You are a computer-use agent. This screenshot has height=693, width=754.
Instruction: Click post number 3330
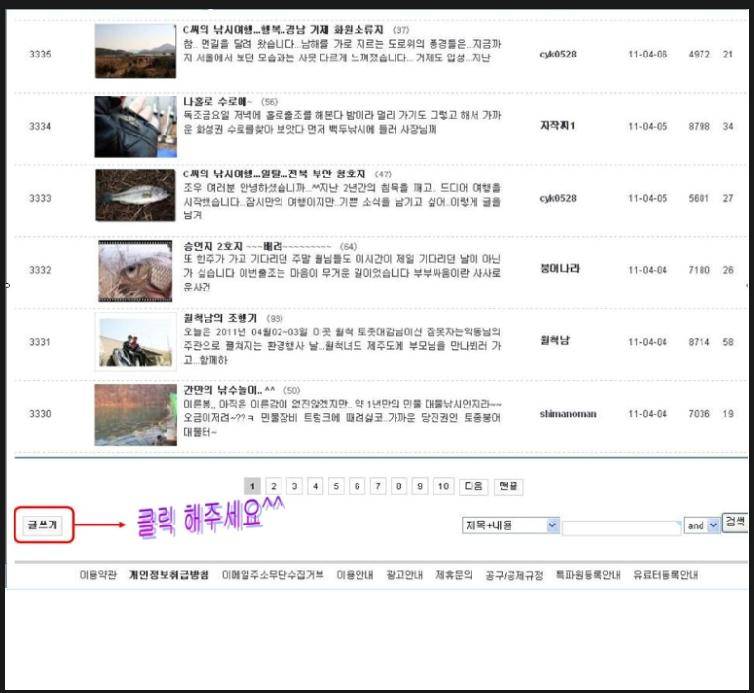(x=40, y=414)
